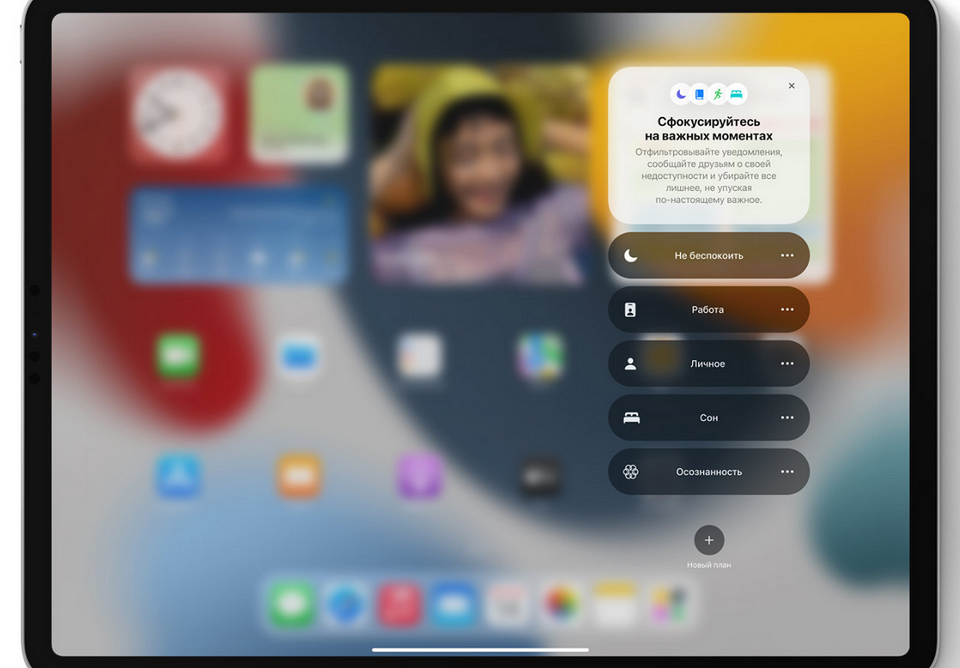The image size is (960, 668).
Task: Open the ellipsis options for Не беспокоить
Action: click(x=787, y=255)
